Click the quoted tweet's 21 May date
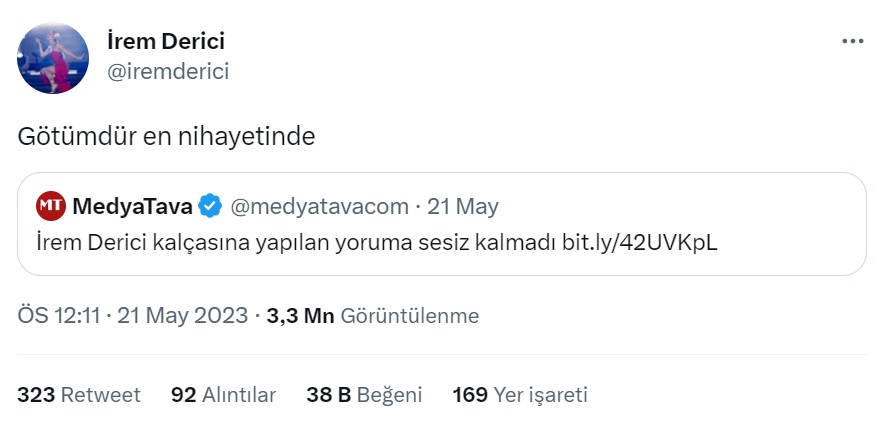 pos(462,207)
